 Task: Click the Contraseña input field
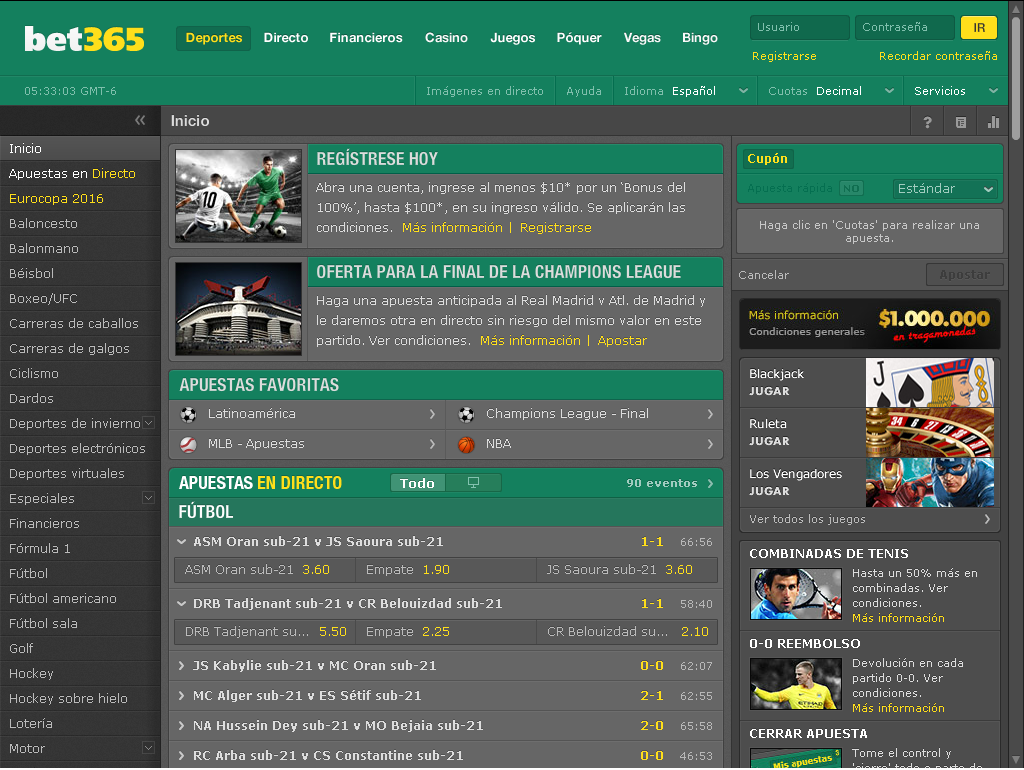[904, 27]
